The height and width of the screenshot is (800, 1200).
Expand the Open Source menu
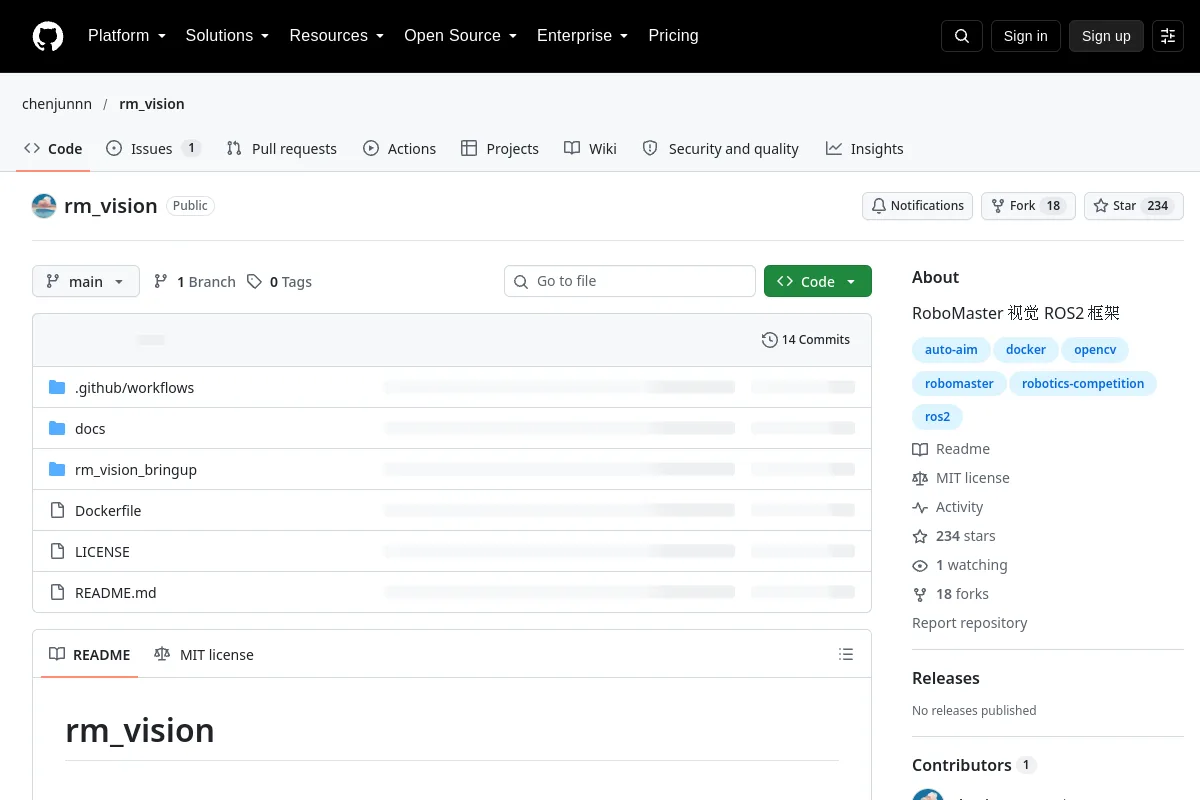[461, 36]
